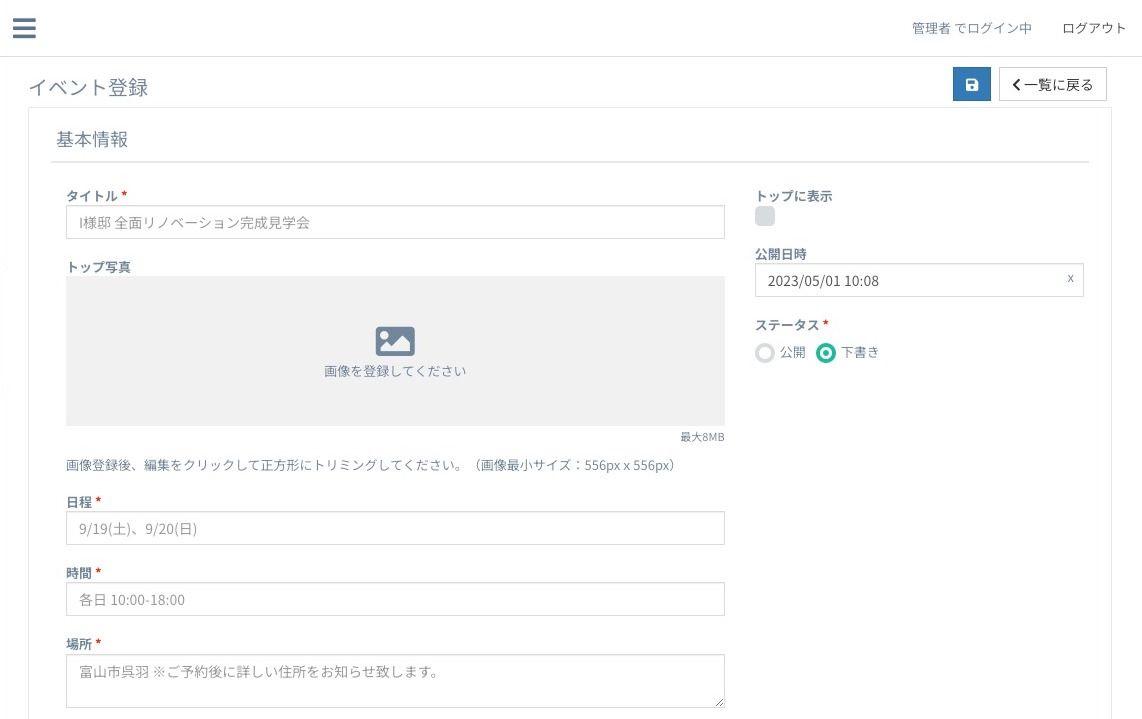Click the 時間 input field
1142x719 pixels.
395,599
